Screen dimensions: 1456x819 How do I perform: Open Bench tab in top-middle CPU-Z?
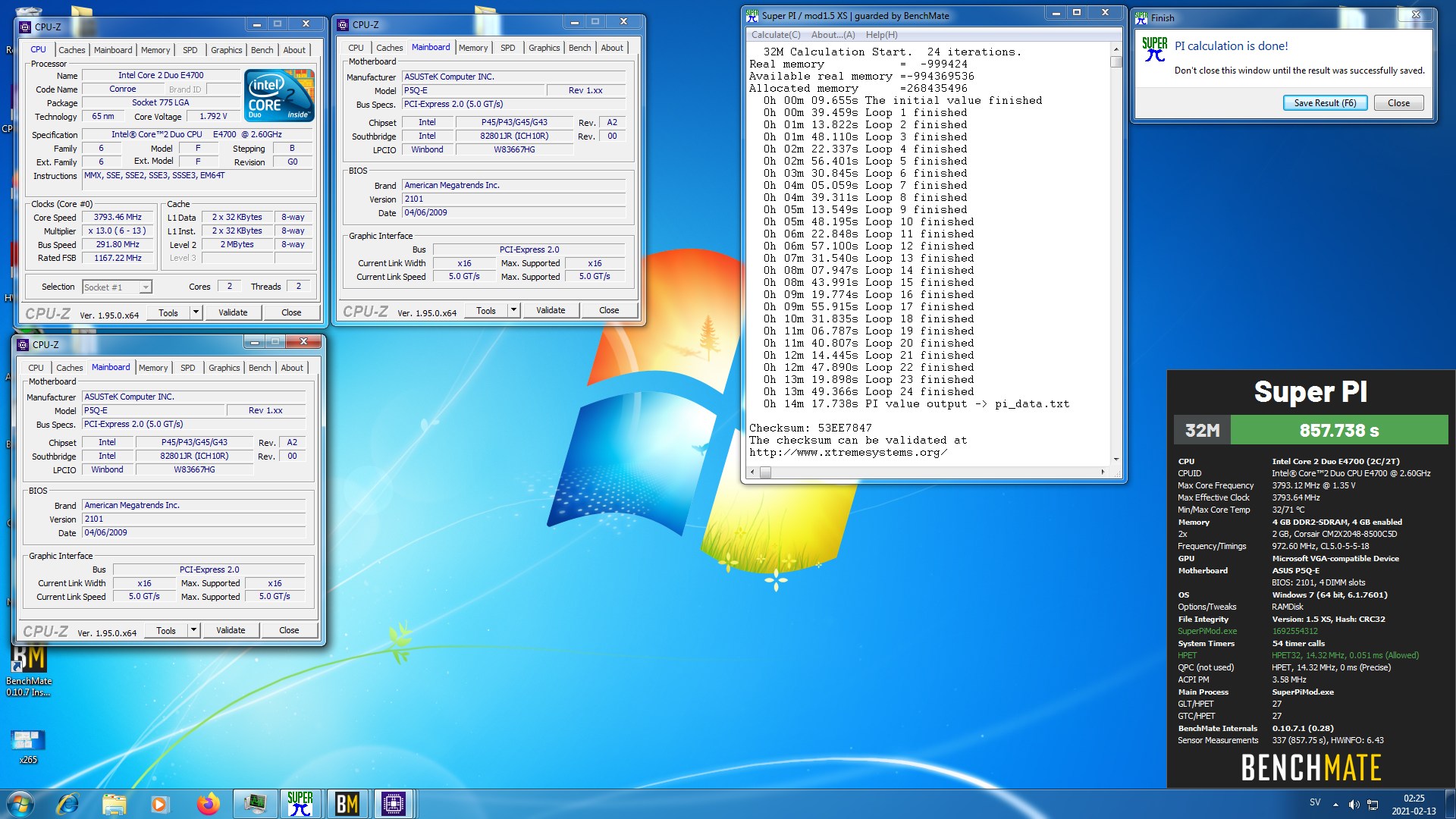[x=579, y=48]
